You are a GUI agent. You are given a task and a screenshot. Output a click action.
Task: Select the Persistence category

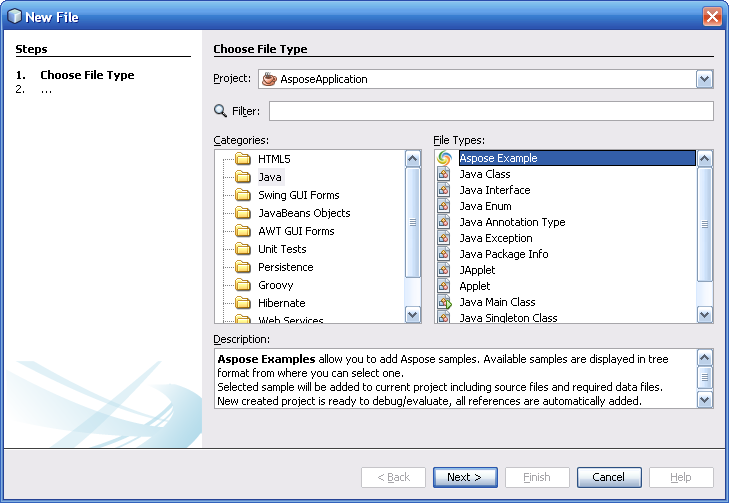pos(286,267)
